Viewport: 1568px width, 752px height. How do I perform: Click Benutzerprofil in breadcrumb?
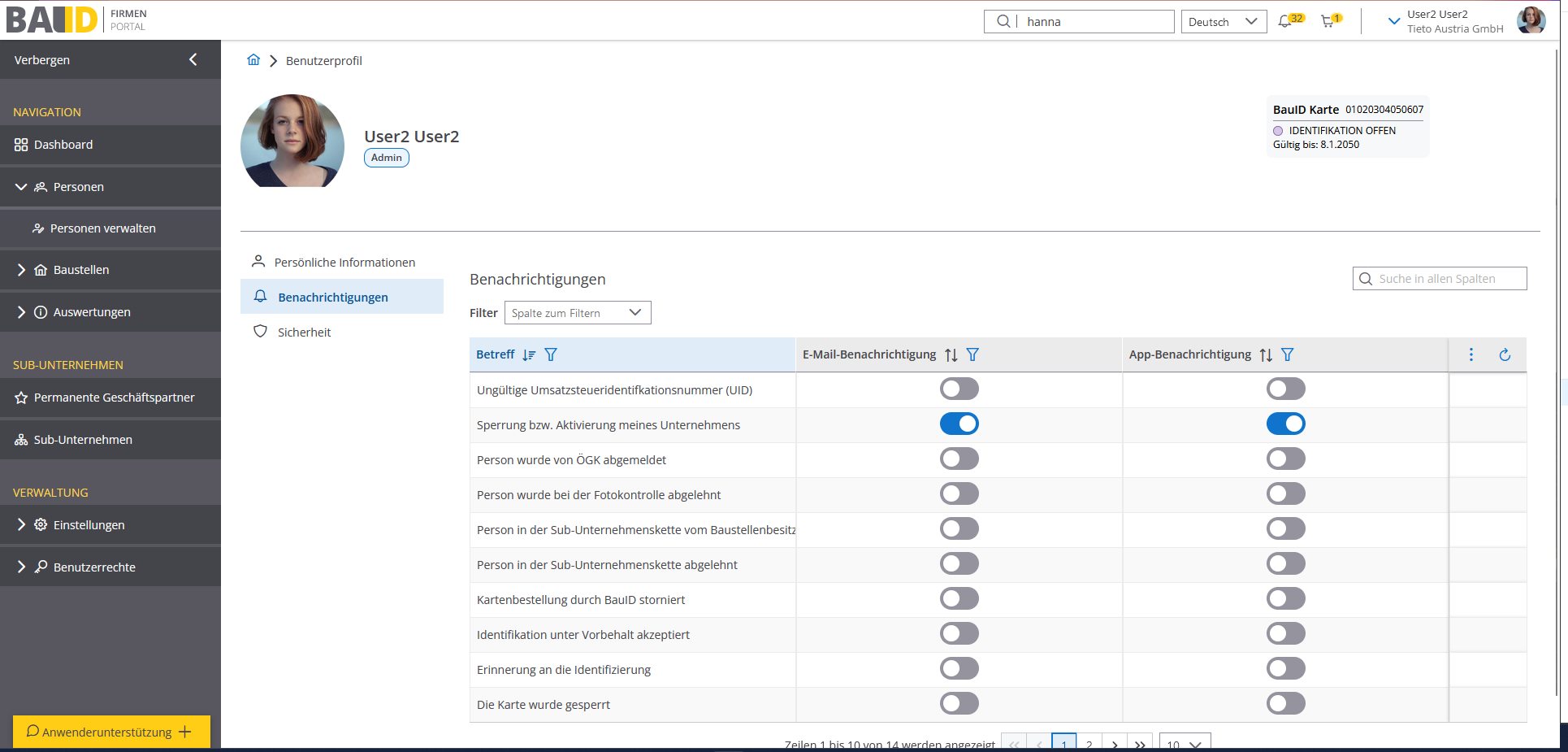324,61
